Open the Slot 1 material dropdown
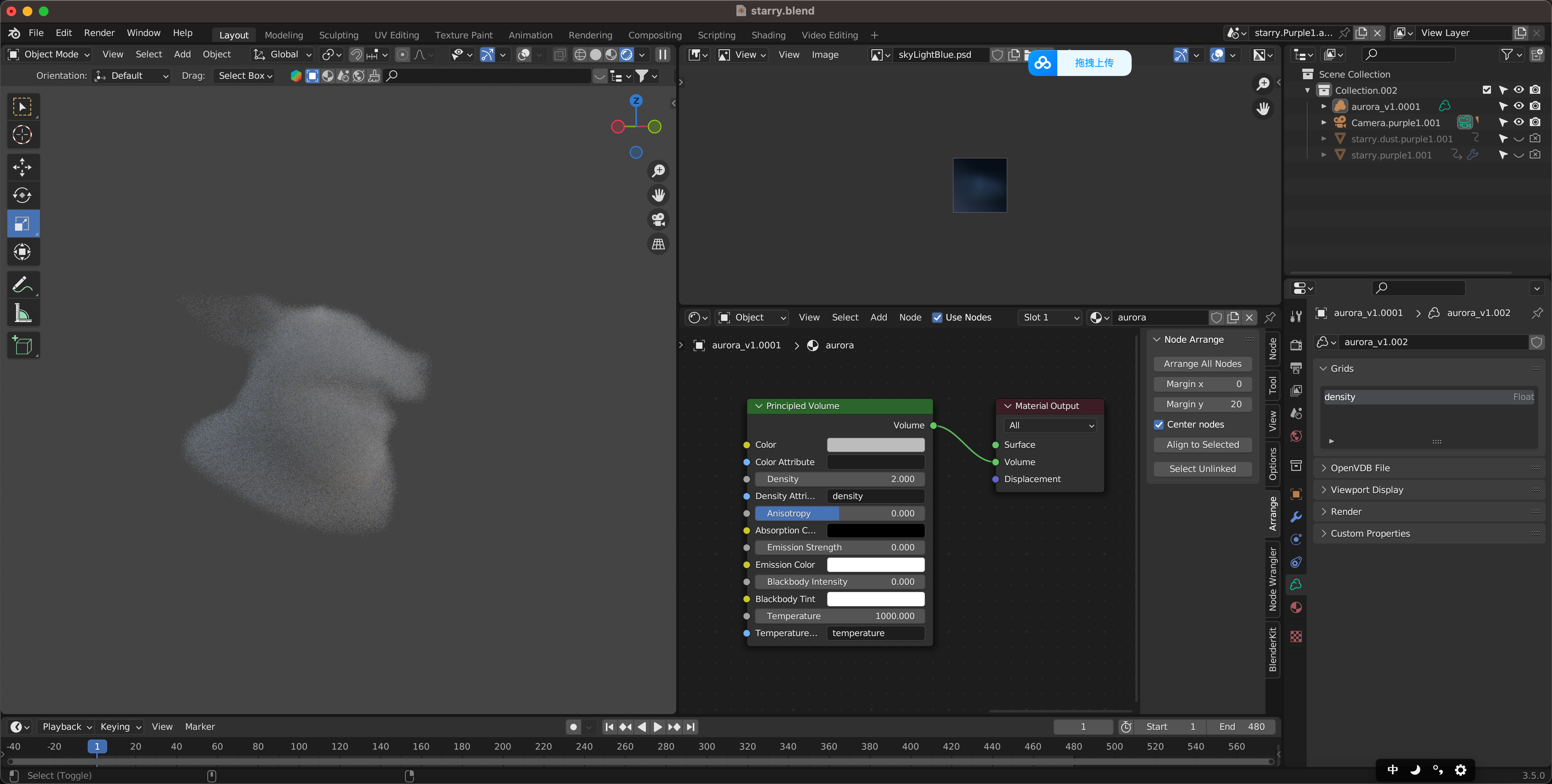The height and width of the screenshot is (784, 1552). 1050,318
